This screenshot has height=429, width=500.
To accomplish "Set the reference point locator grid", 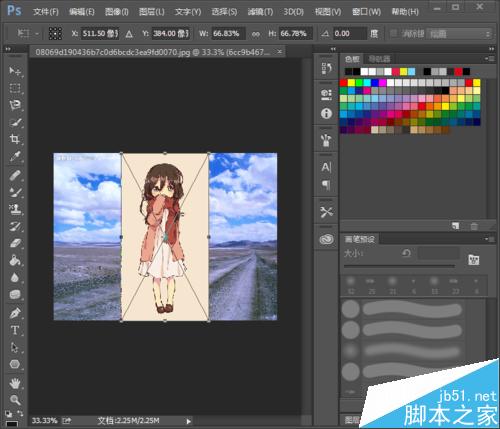I will (55, 33).
